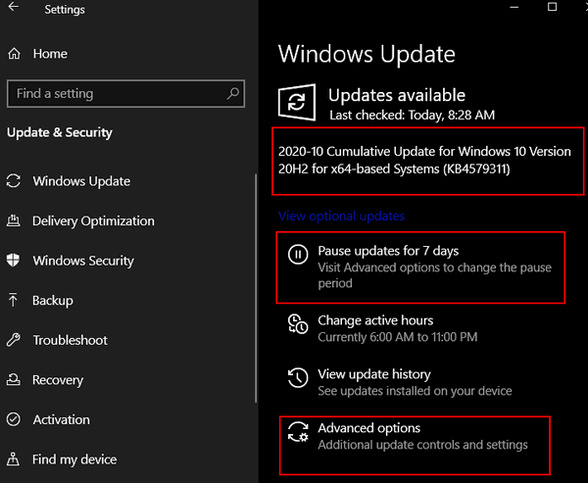
Task: Click the Recovery icon in sidebar
Action: coord(14,380)
